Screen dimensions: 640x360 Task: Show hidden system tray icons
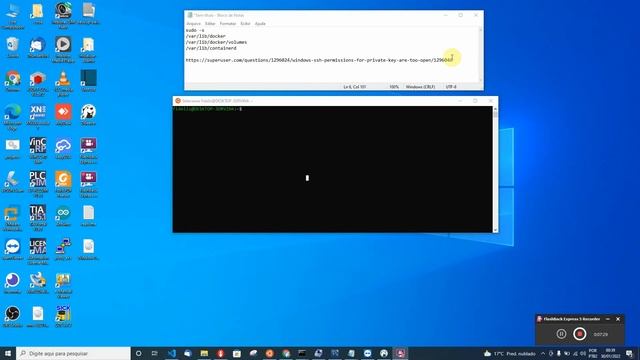(x=543, y=353)
